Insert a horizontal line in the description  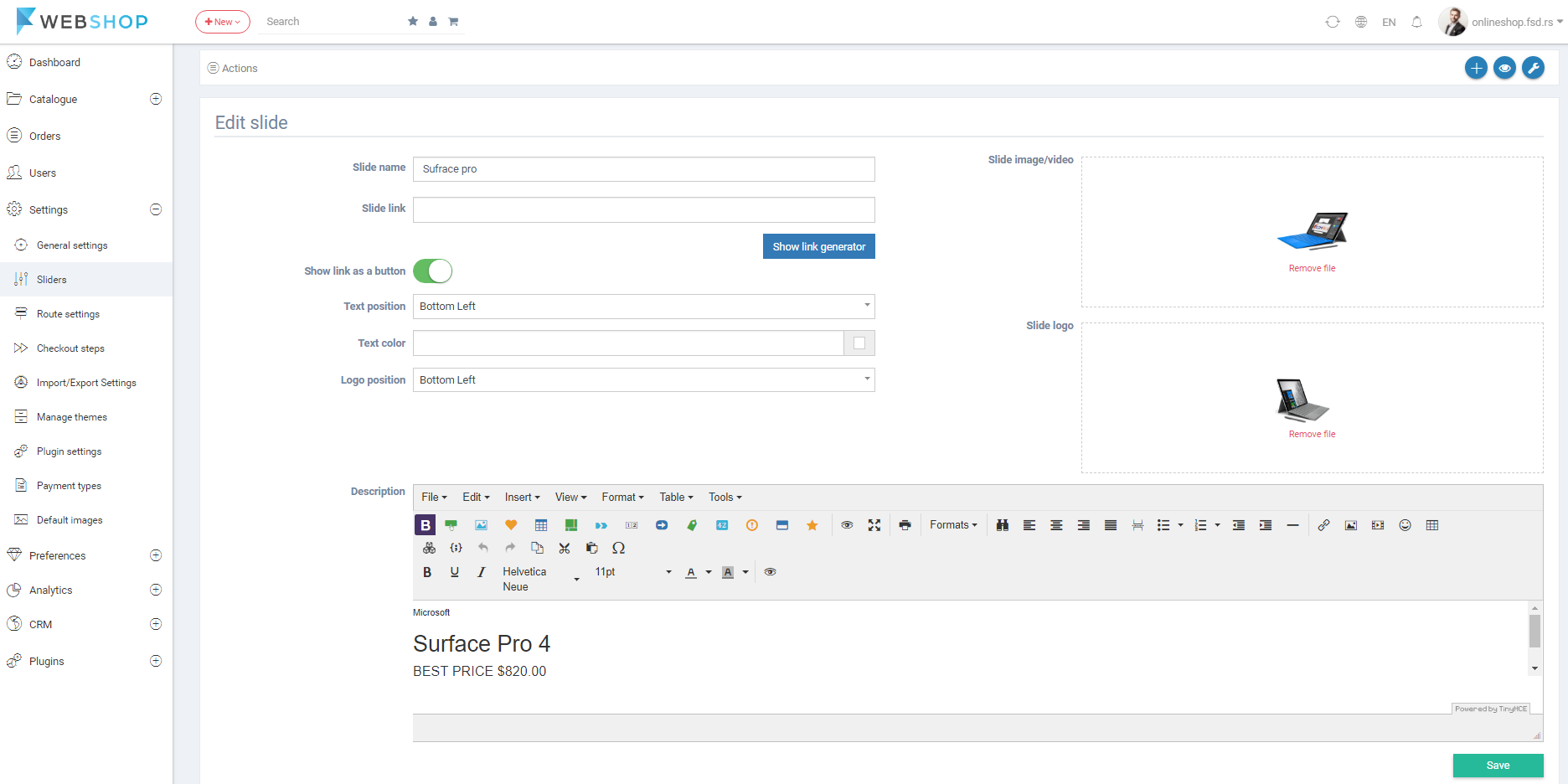coord(1292,525)
